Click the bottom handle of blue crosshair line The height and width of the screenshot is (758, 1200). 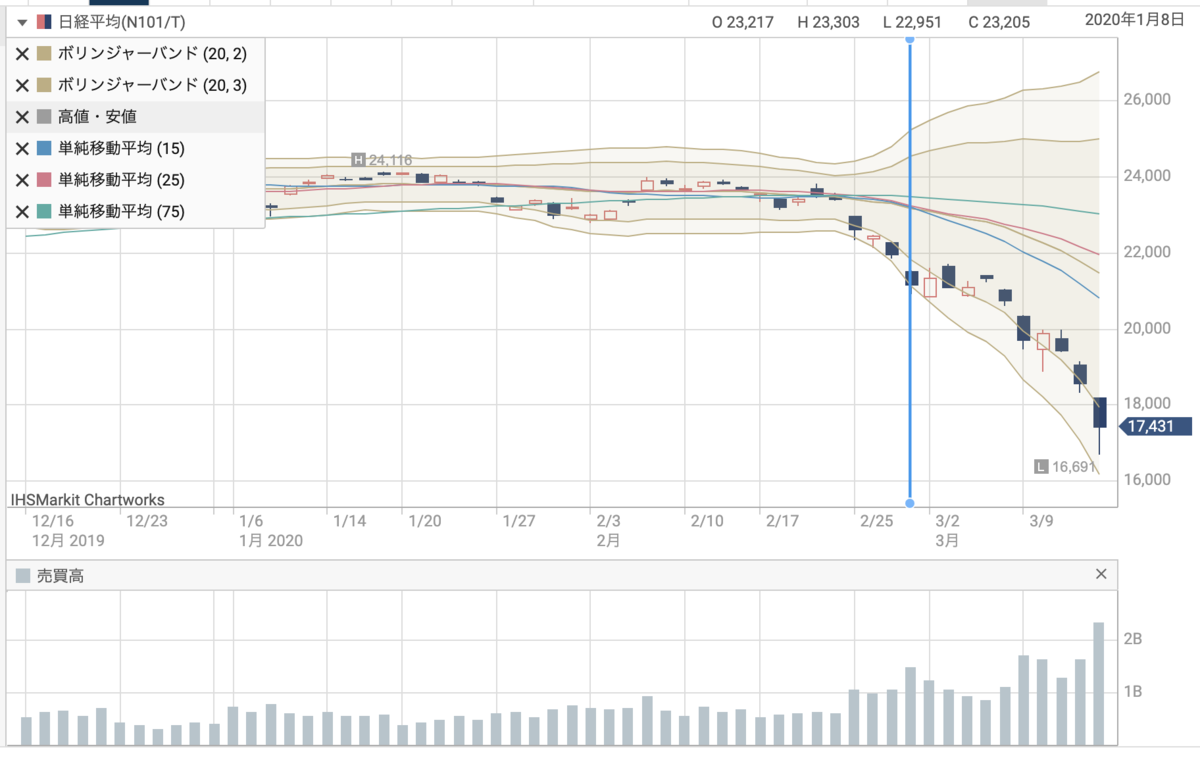click(x=910, y=503)
